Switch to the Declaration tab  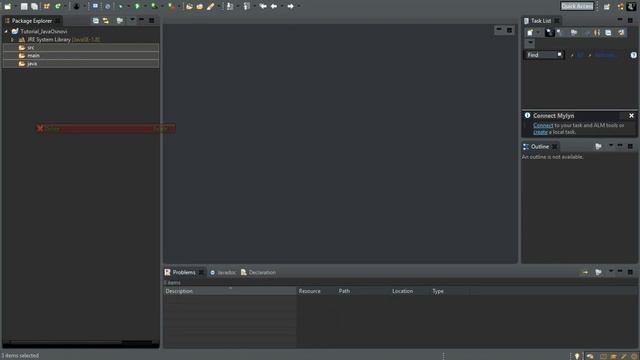(258, 272)
